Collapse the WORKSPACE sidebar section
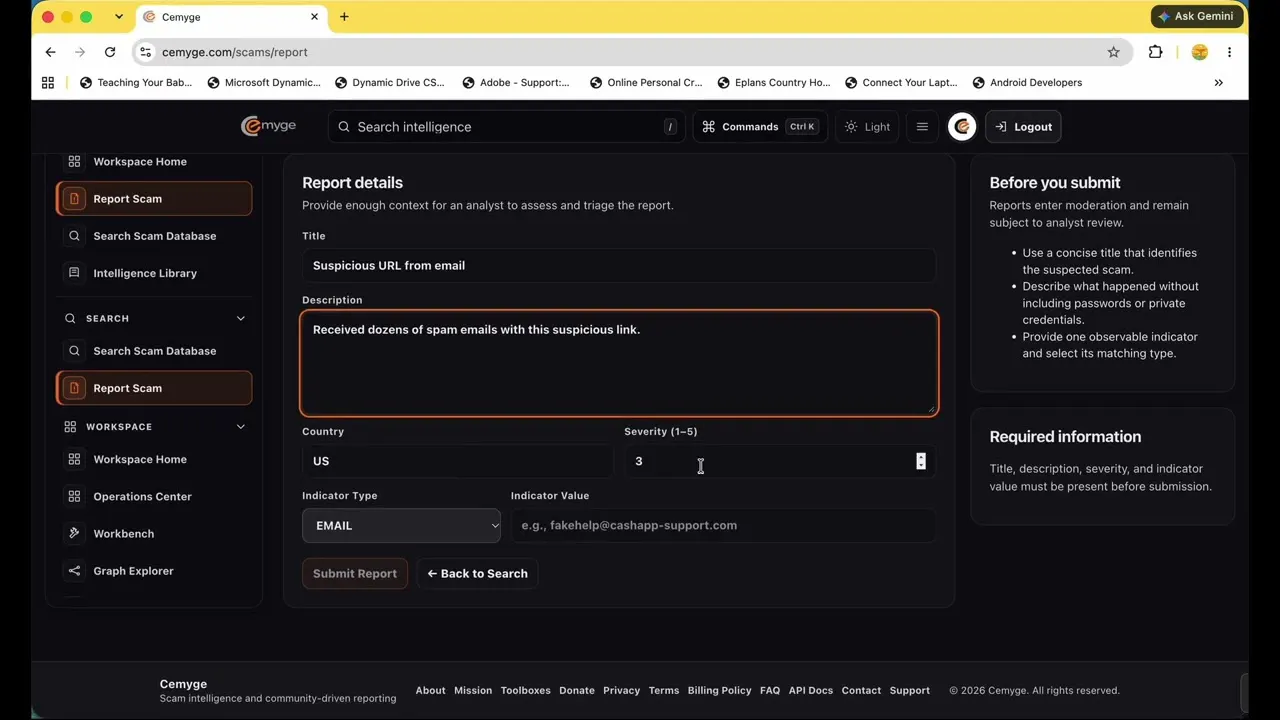 (240, 427)
